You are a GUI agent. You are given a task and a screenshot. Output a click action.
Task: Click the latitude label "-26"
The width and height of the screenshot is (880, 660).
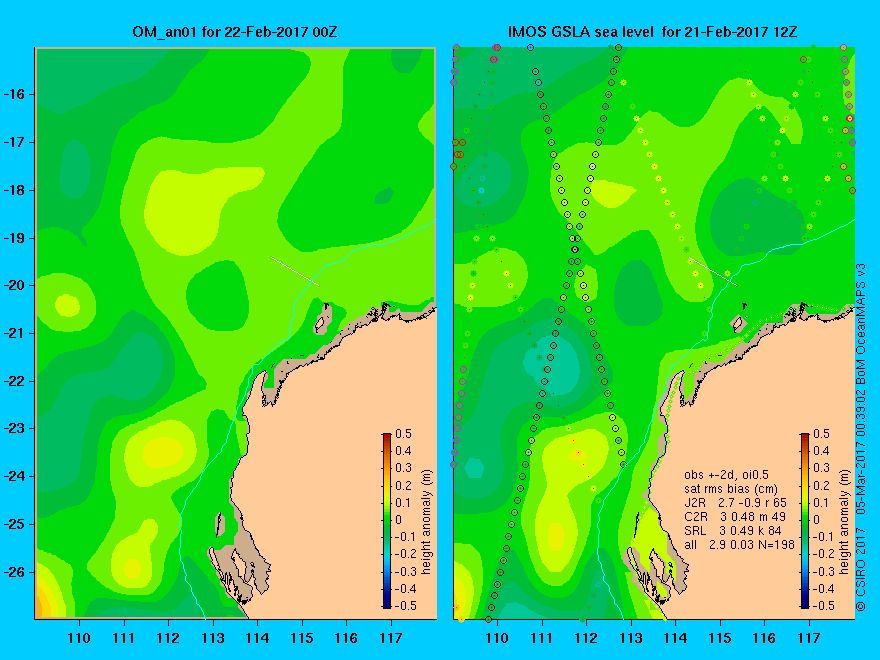point(15,572)
